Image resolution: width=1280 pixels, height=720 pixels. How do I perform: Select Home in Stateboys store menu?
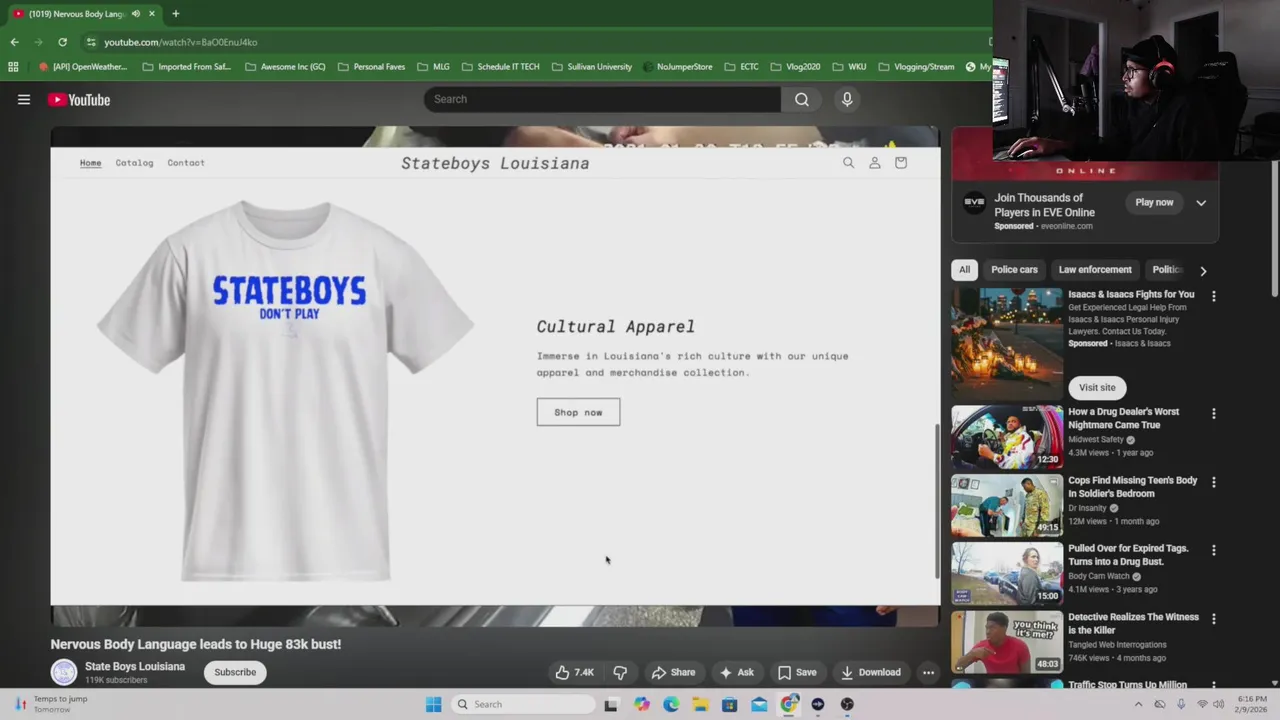pos(90,162)
